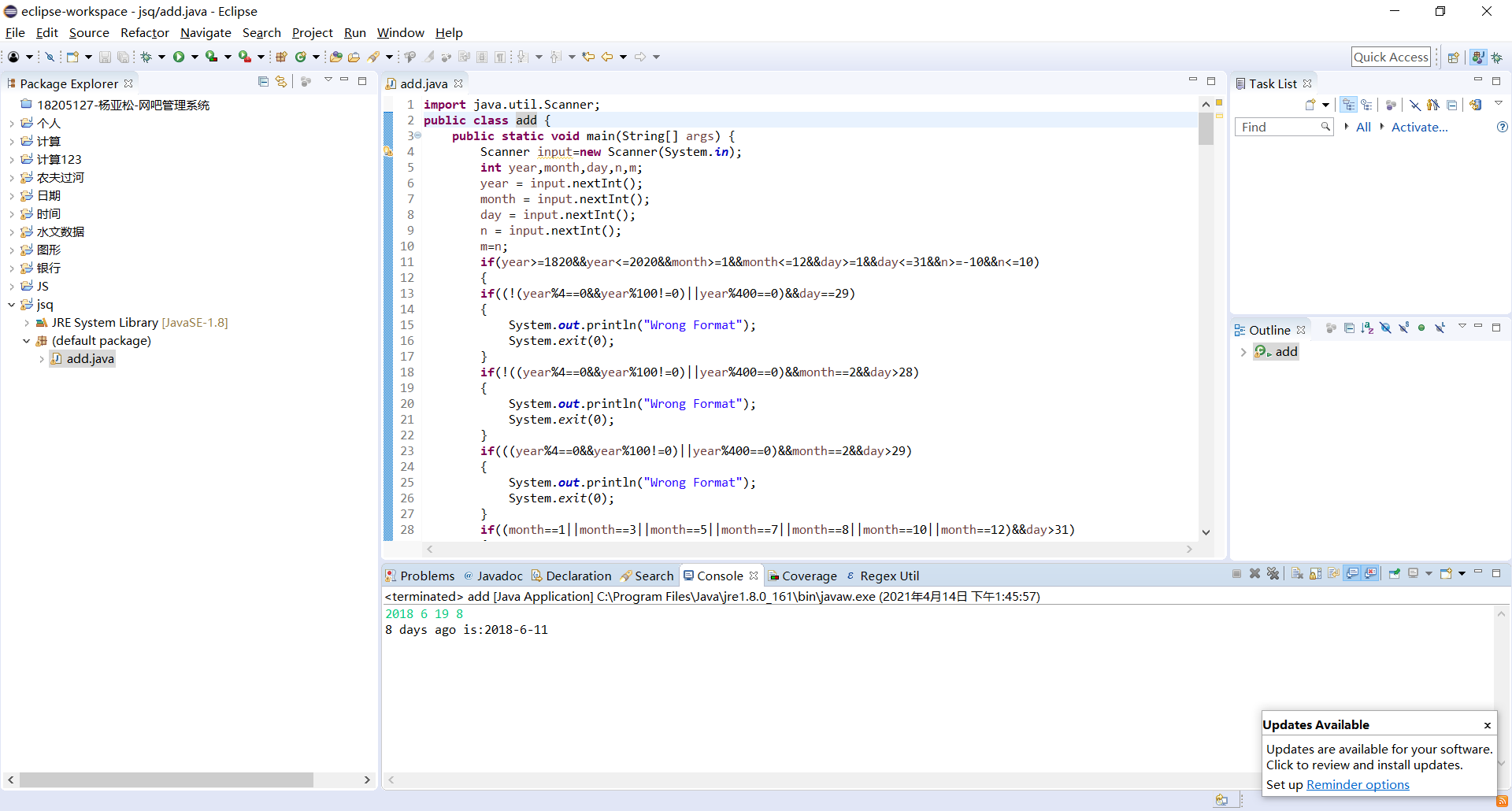Image resolution: width=1512 pixels, height=811 pixels.
Task: Click the Quick Access search field
Action: pyautogui.click(x=1390, y=57)
